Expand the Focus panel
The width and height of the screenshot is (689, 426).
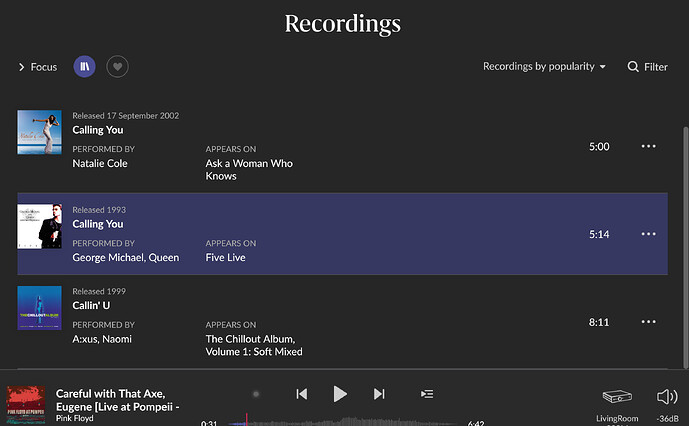(38, 67)
